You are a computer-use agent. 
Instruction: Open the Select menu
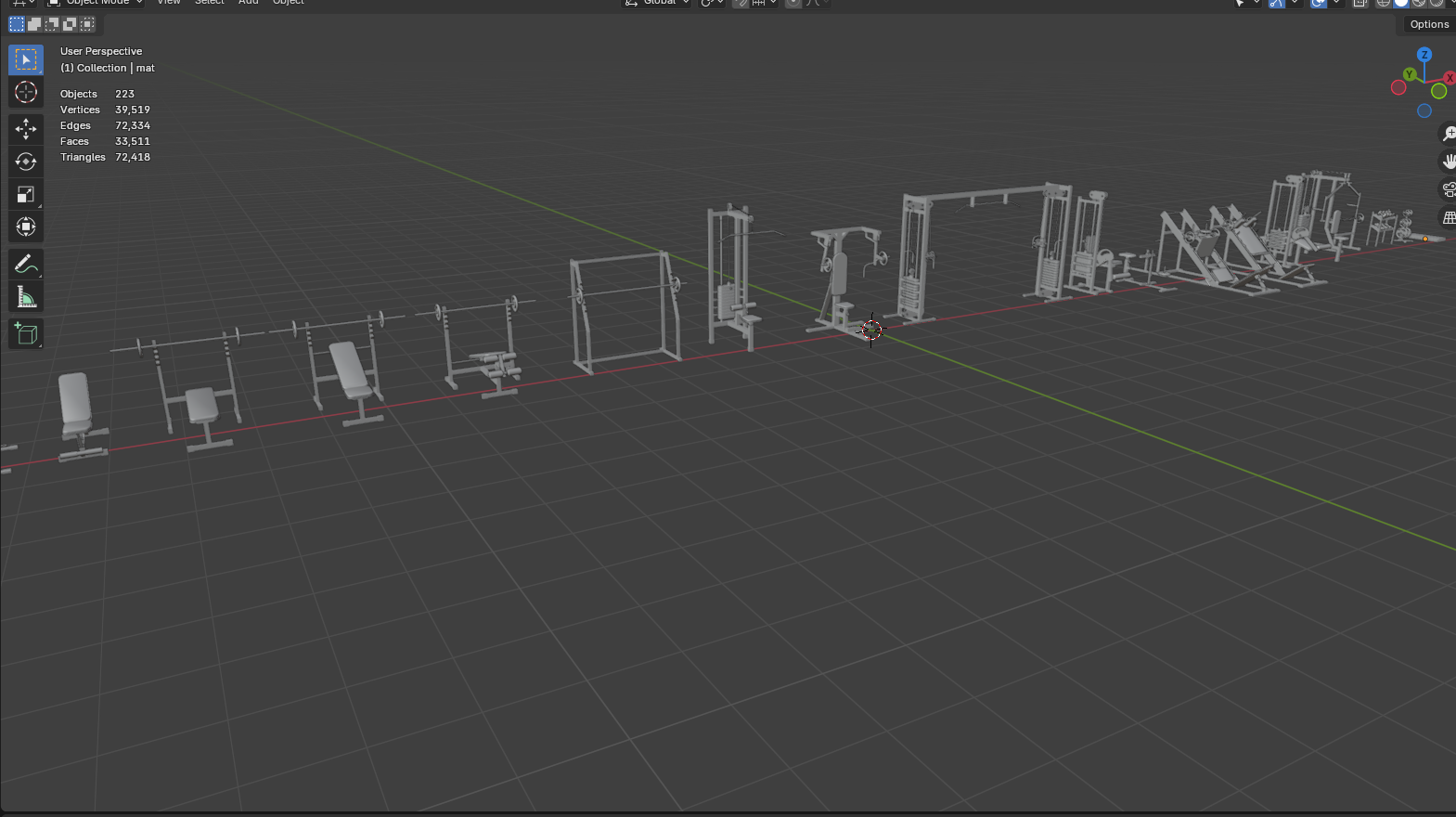pos(210,3)
